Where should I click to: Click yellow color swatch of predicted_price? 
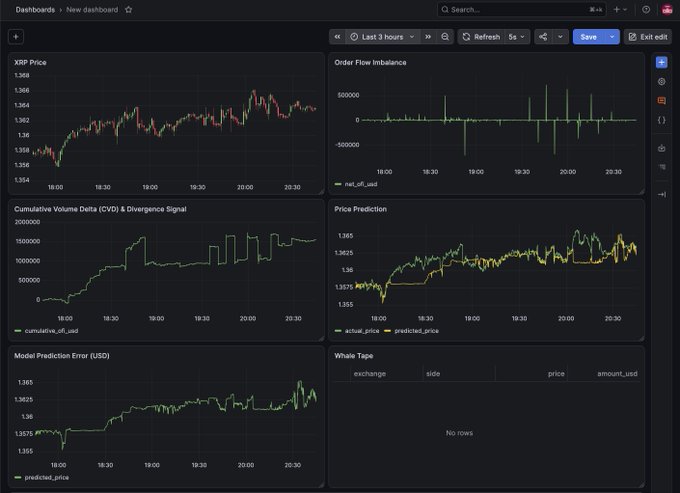tap(387, 331)
